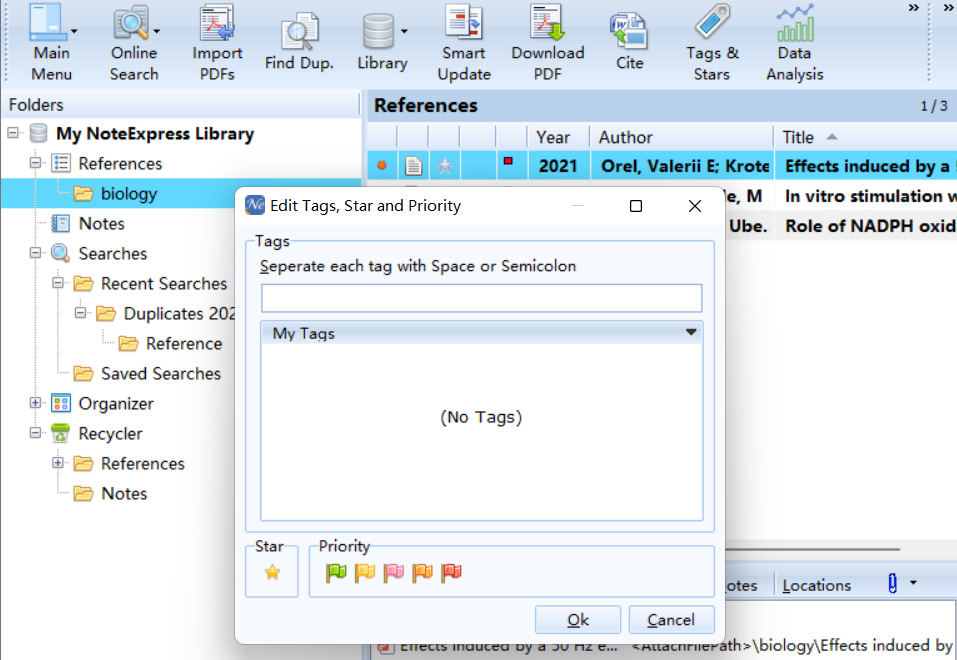Click the "2021" year cell

pyautogui.click(x=558, y=166)
